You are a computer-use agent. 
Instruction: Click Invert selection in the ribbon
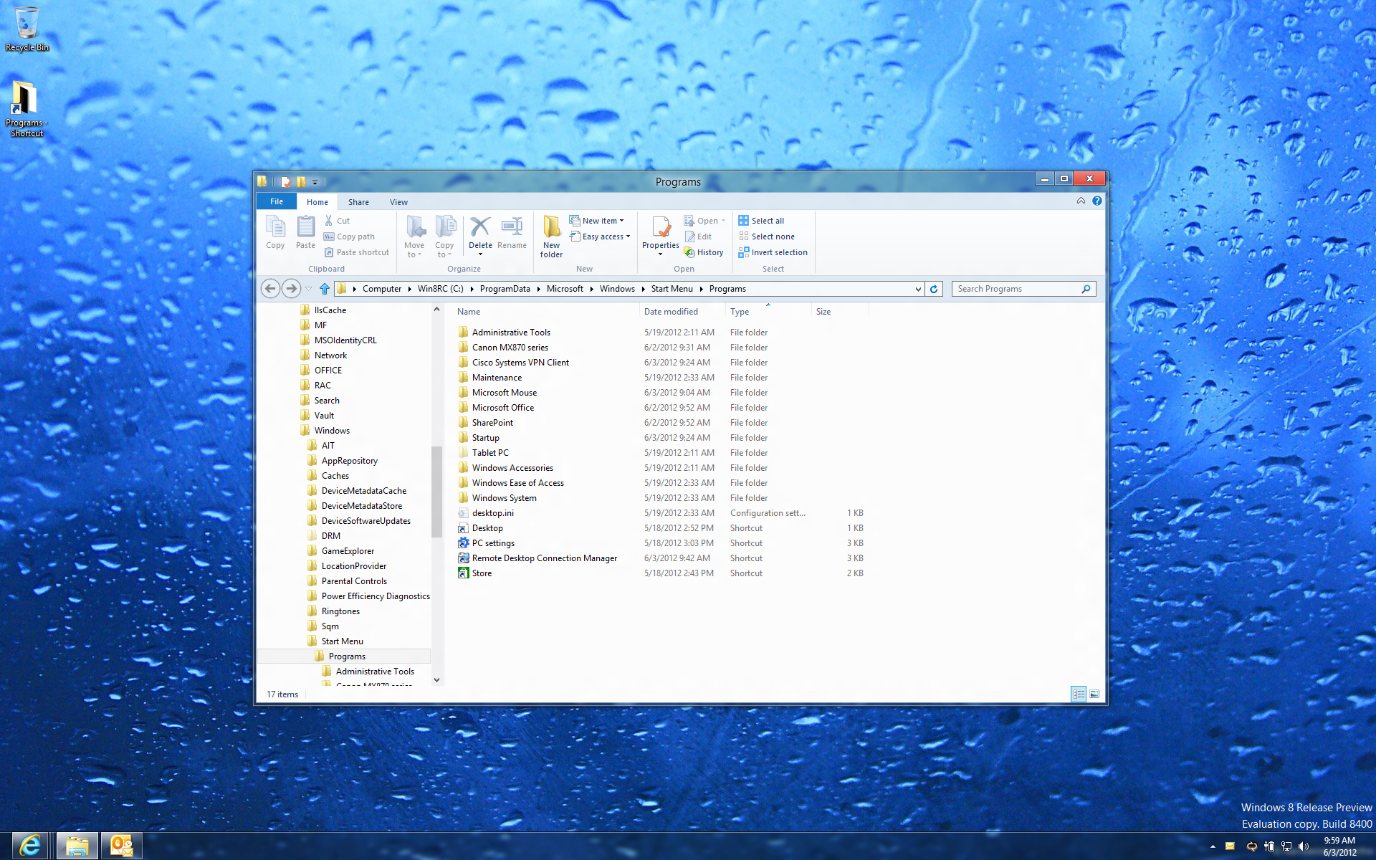point(773,252)
